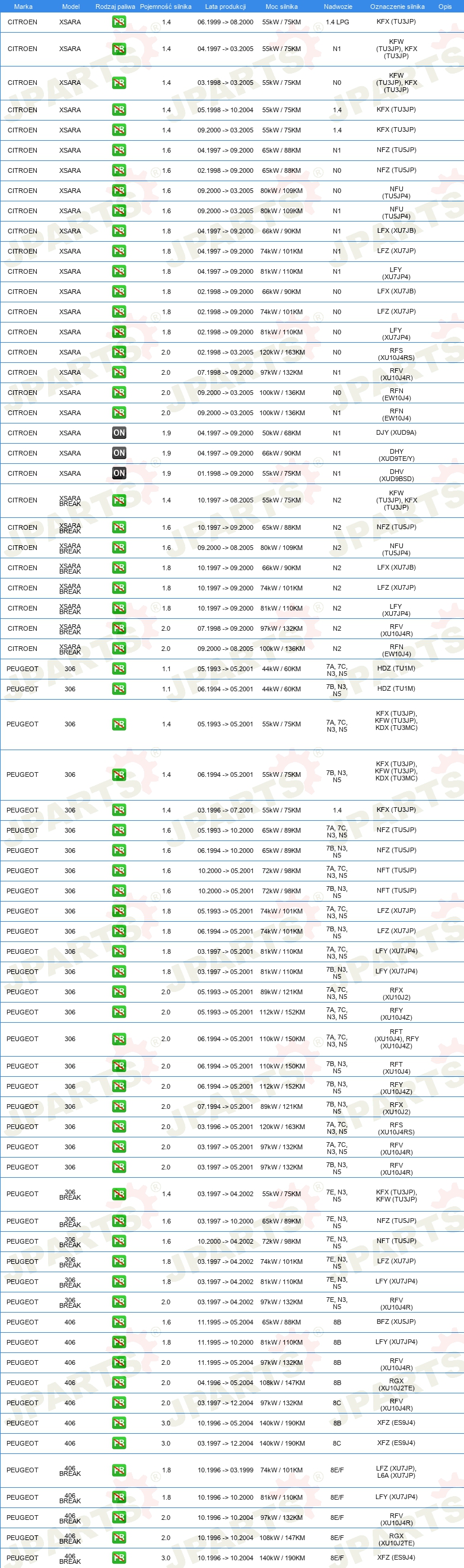Click the ON diesel icon in the DHV (XUD9BSD) row
Image resolution: width=464 pixels, height=1568 pixels.
coord(119,473)
